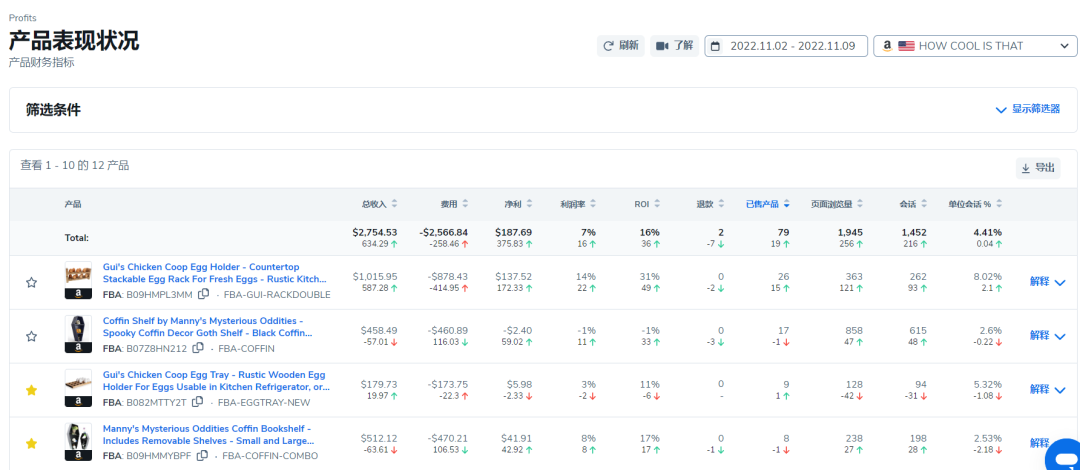This screenshot has width=1080, height=470.
Task: Favorite the Chicken Coop Egg Holder star
Action: [x=31, y=283]
